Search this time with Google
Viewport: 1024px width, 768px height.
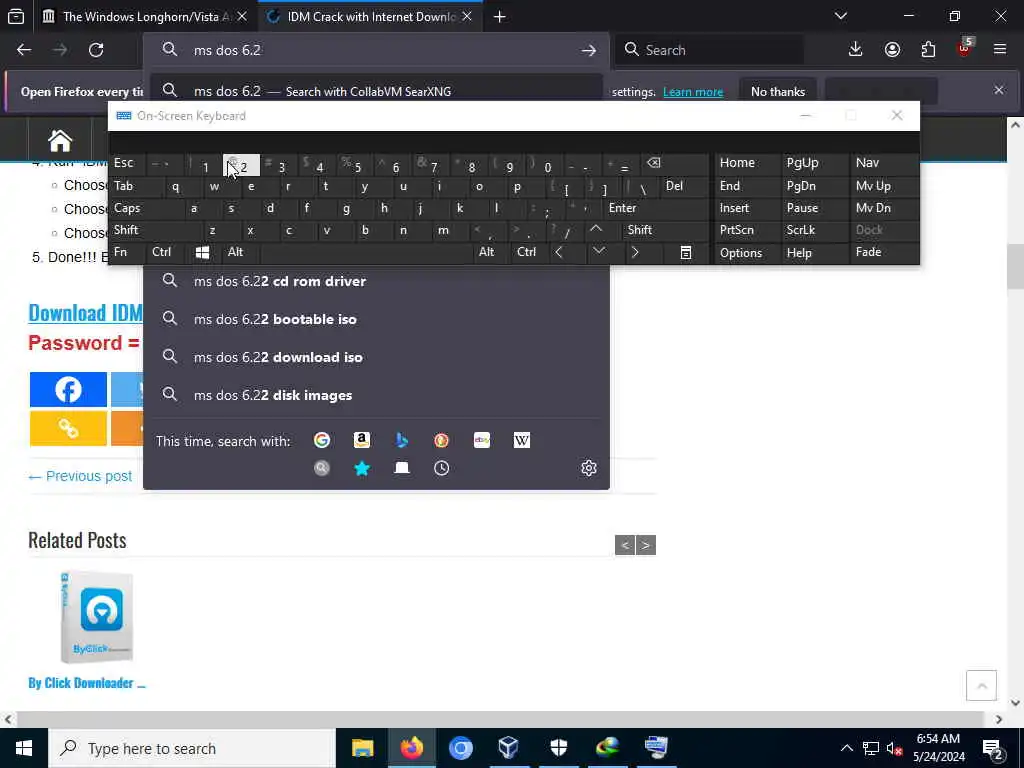tap(321, 440)
